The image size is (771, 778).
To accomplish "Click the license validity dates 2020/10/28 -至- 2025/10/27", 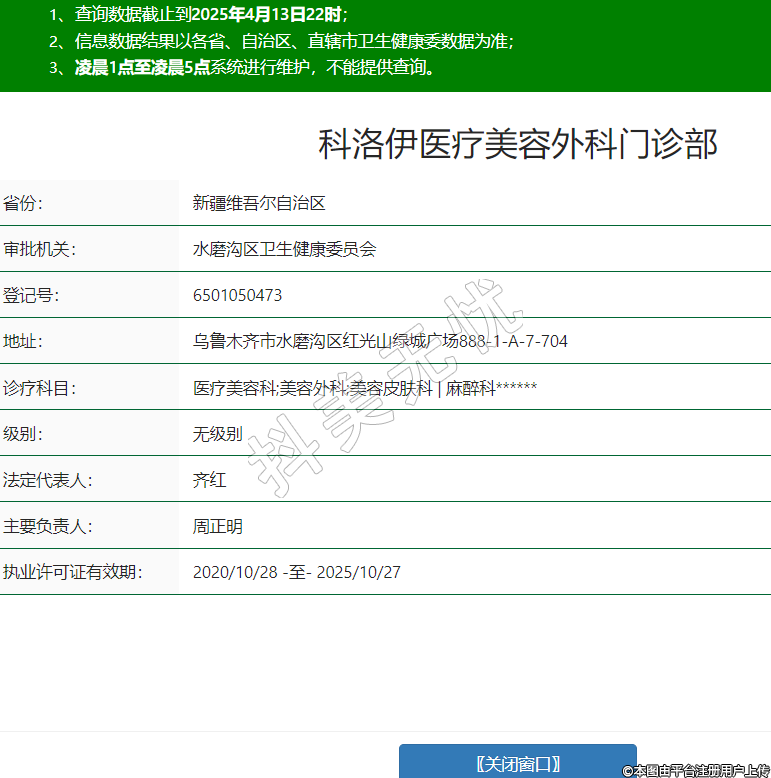I will coord(296,572).
